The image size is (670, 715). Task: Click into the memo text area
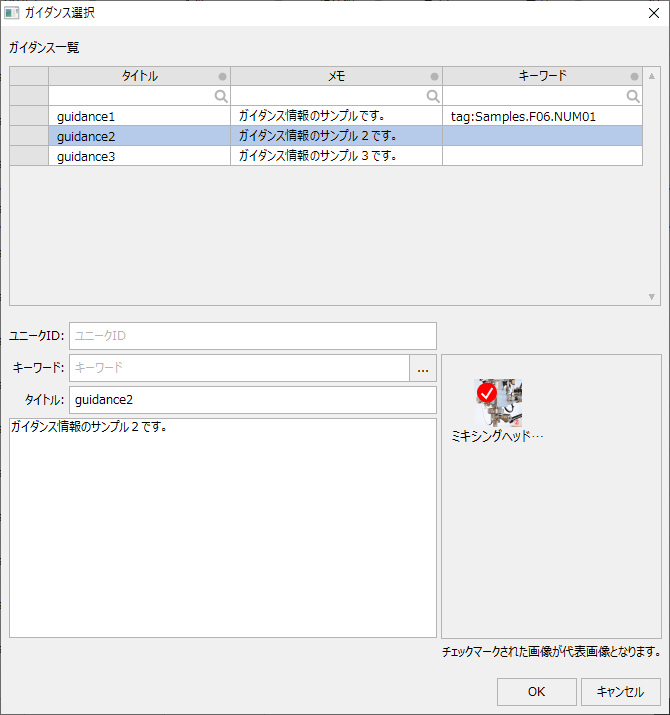tap(223, 528)
